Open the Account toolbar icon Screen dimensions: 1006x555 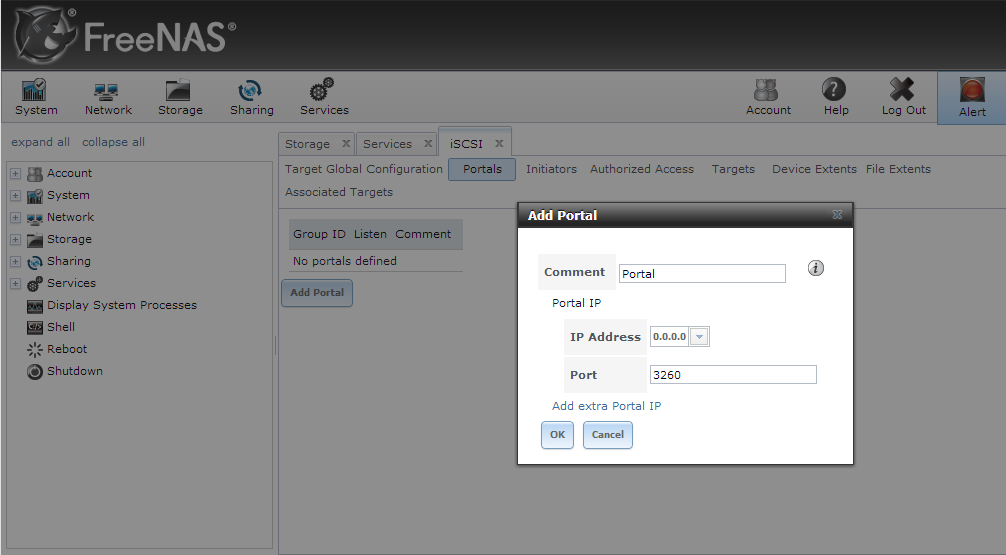[x=766, y=90]
